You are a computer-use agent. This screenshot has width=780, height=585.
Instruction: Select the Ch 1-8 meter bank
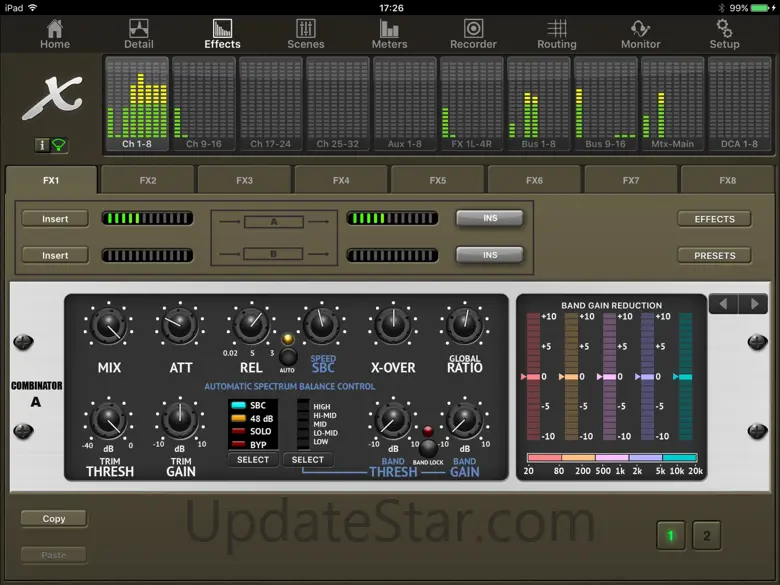tap(137, 103)
